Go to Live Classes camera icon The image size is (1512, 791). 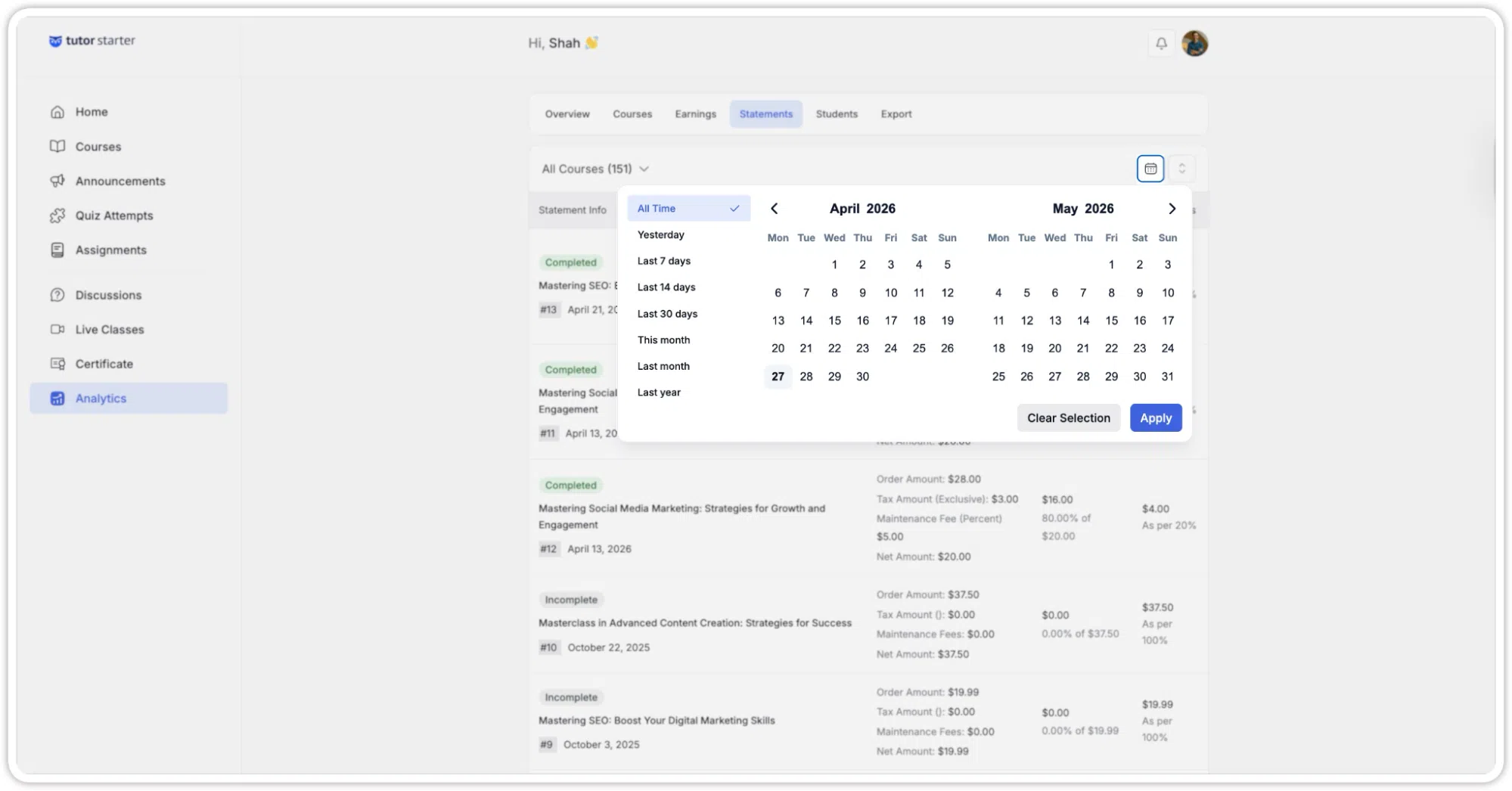pyautogui.click(x=57, y=330)
